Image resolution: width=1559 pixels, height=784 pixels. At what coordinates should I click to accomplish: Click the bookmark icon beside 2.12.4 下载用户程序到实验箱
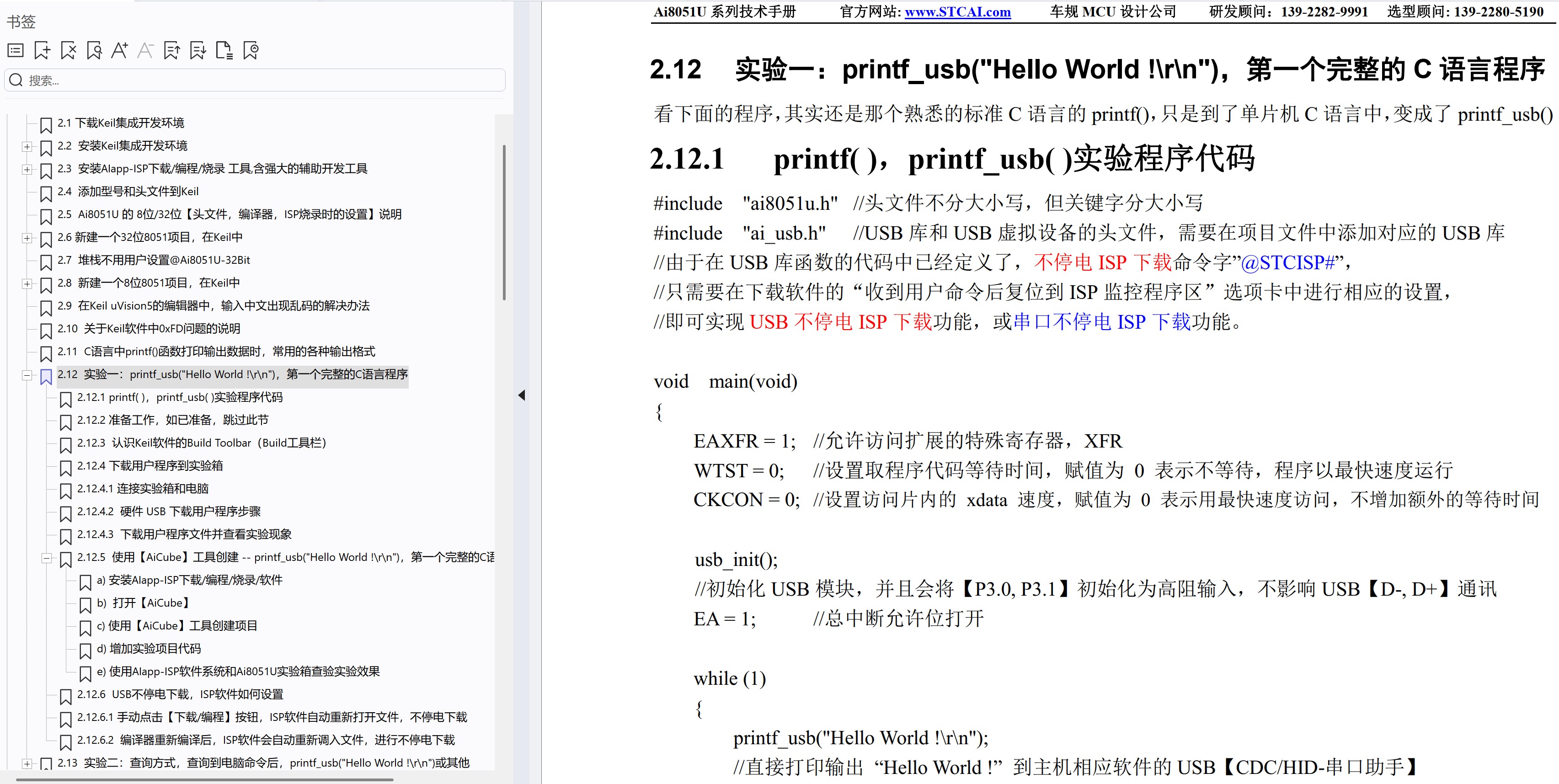click(x=66, y=468)
